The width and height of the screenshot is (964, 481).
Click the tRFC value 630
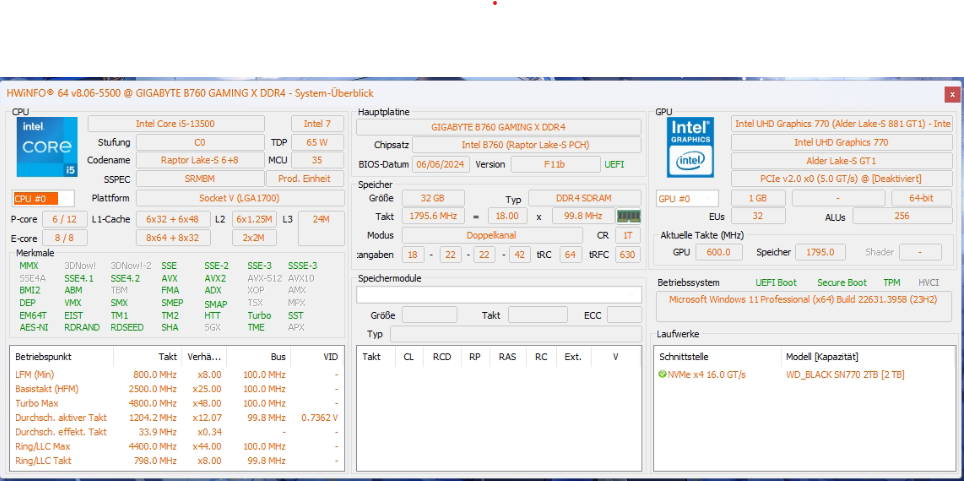point(627,254)
